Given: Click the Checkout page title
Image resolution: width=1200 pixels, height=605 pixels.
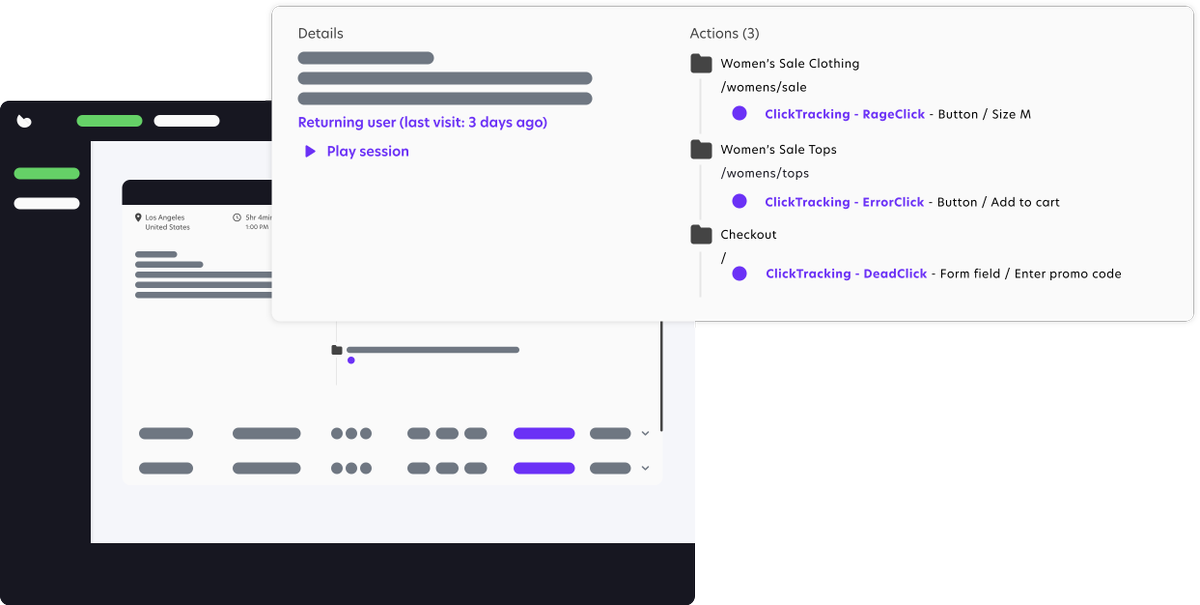Looking at the screenshot, I should tap(749, 234).
